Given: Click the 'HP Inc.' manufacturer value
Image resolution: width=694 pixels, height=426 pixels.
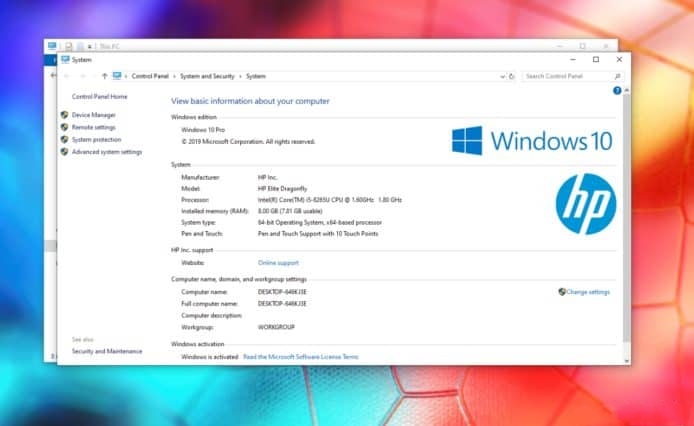Looking at the screenshot, I should click(267, 178).
